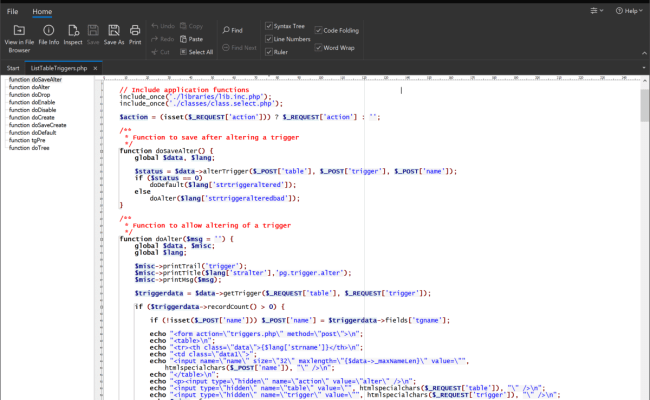Click the $triggerdata = $data->getTrigger line
This screenshot has height=400, width=650.
[x=282, y=293]
